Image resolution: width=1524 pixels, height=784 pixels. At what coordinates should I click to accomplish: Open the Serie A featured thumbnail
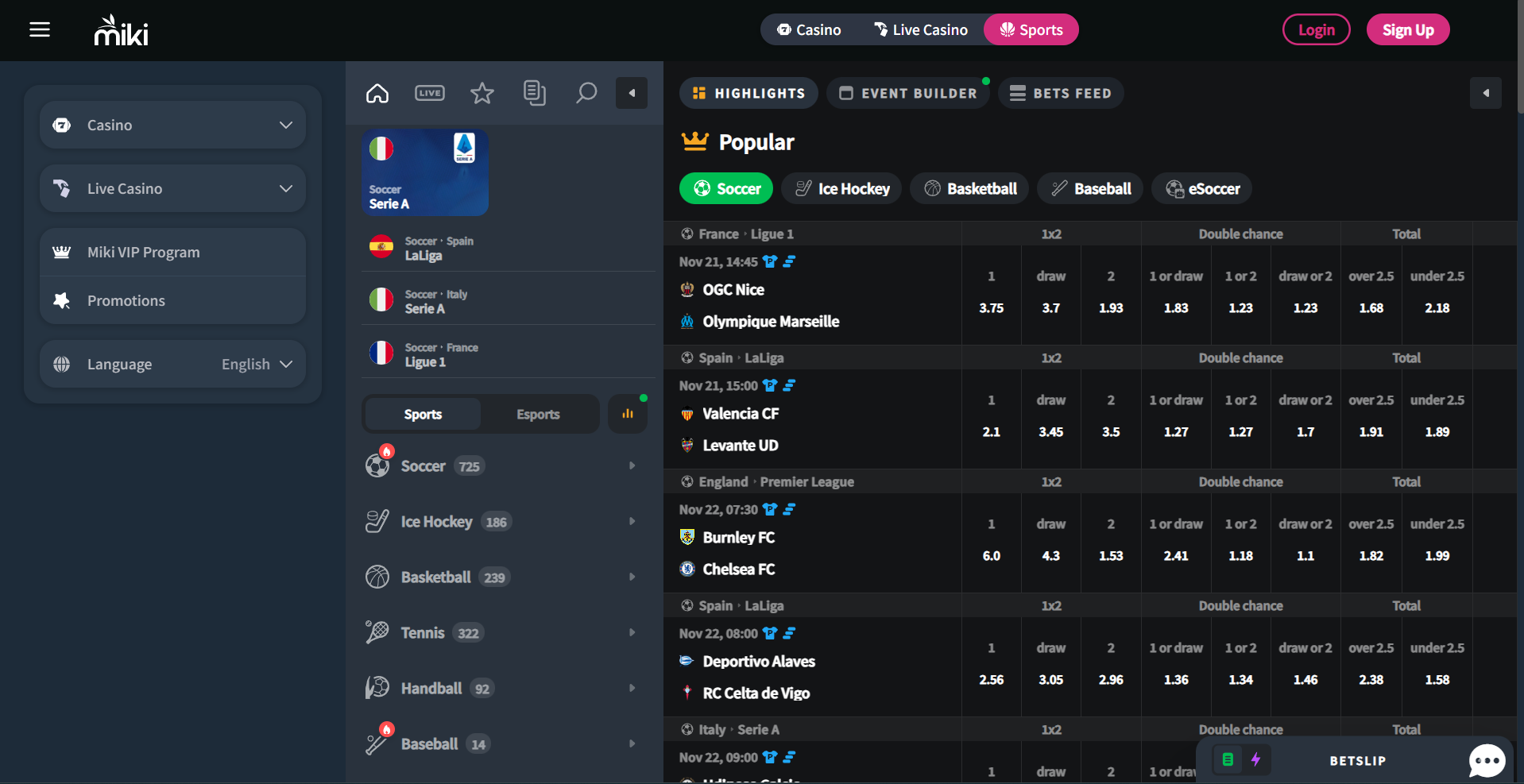point(425,172)
